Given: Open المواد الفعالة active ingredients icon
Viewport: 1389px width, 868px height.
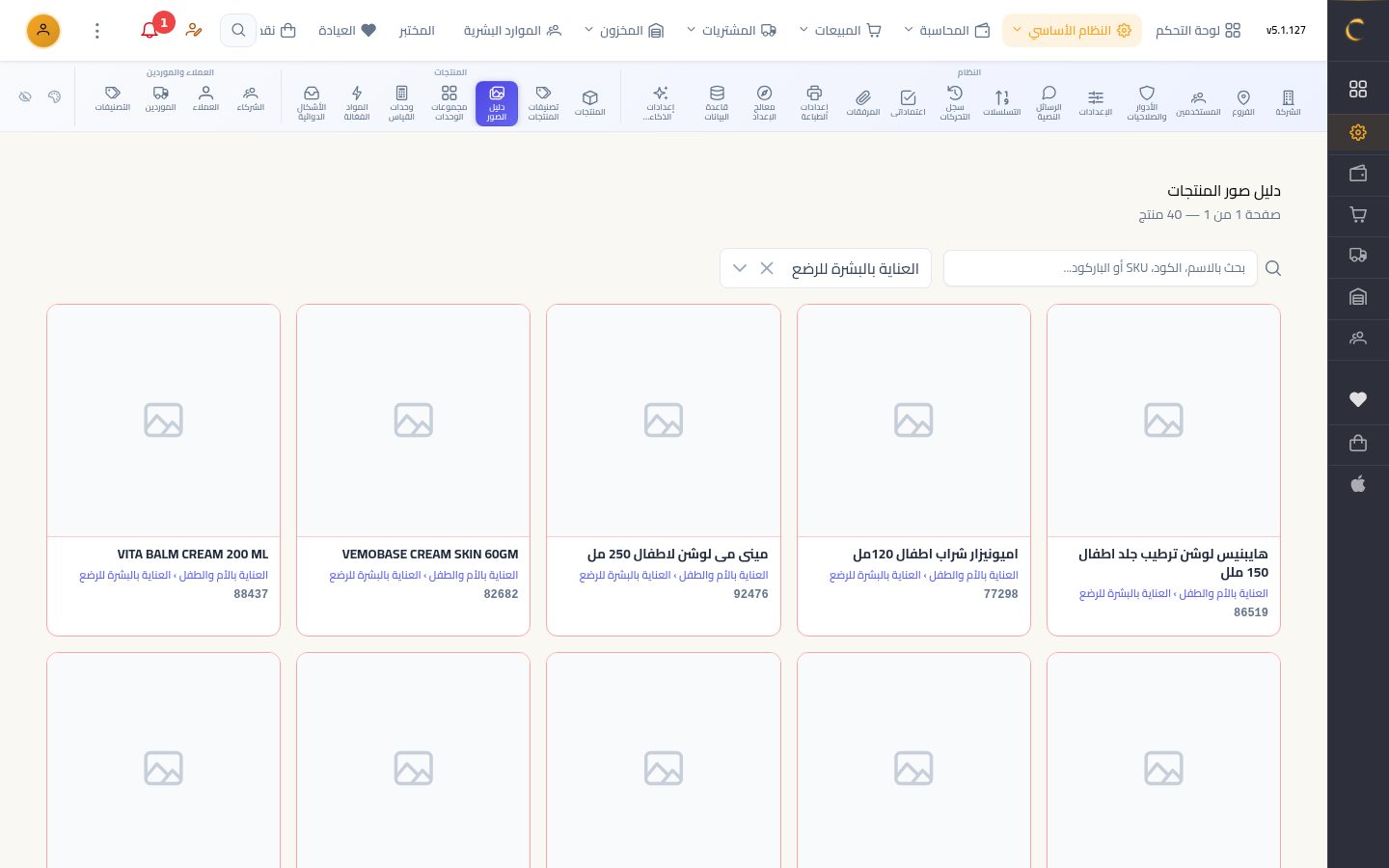Looking at the screenshot, I should 357,103.
